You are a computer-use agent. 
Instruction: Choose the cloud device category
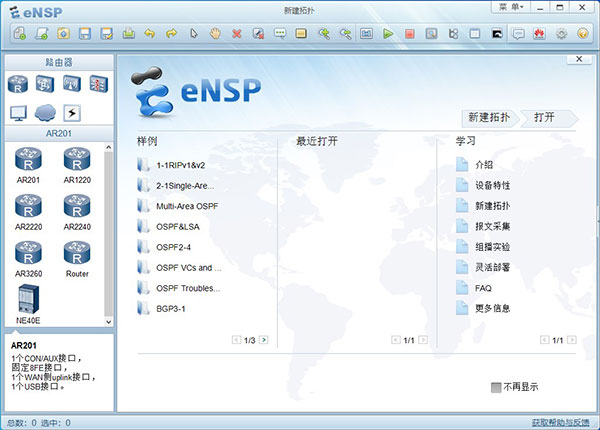(x=44, y=112)
